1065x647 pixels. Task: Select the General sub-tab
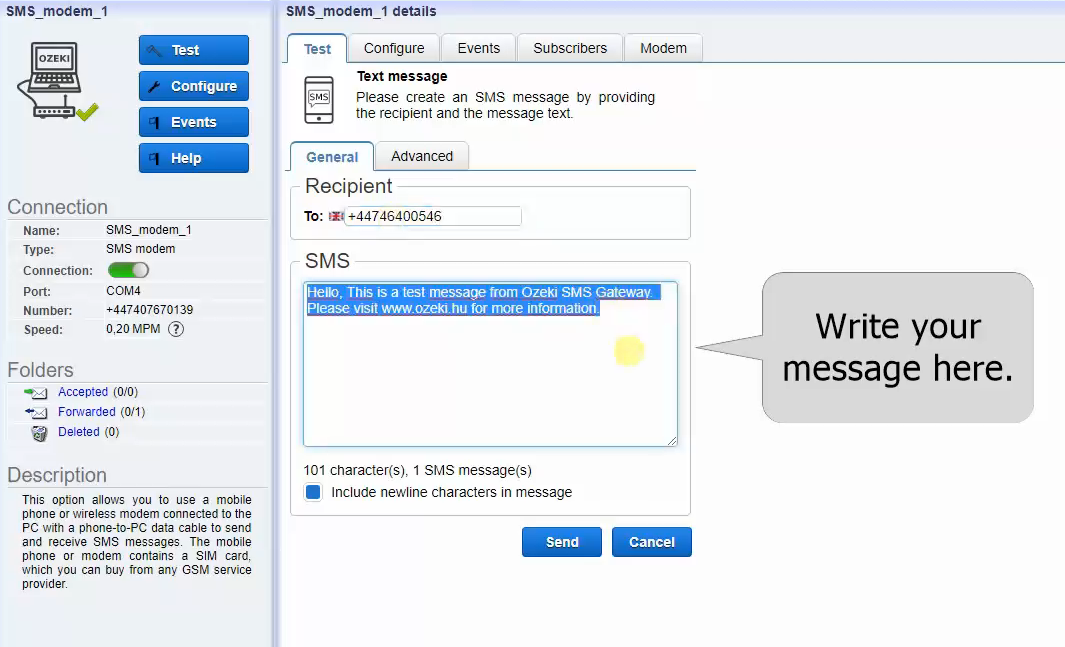pos(332,157)
